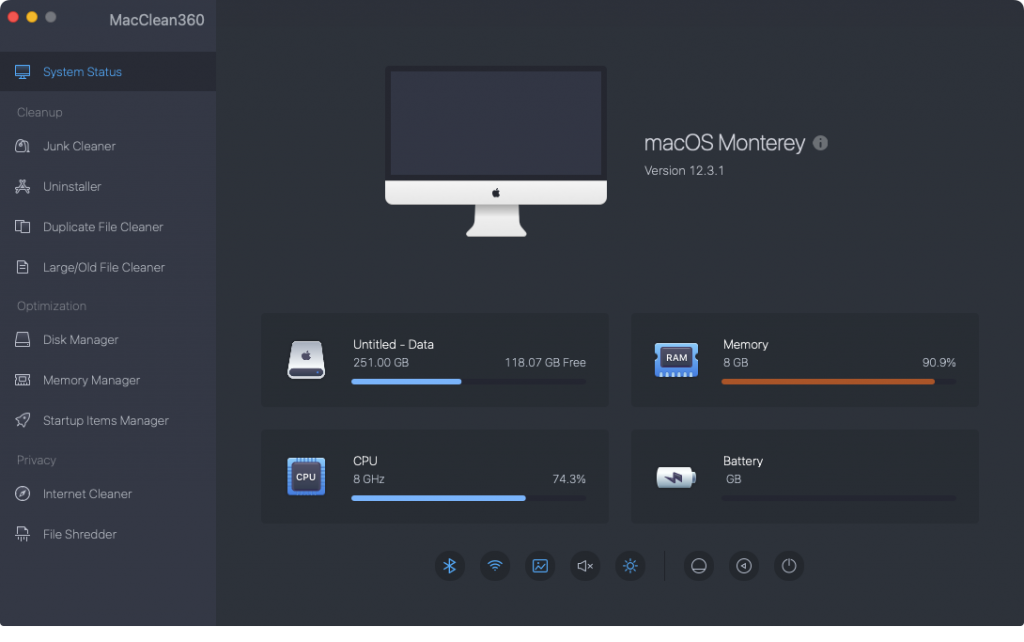Click the 118.07 GB Free value
The image size is (1024, 642).
click(545, 362)
